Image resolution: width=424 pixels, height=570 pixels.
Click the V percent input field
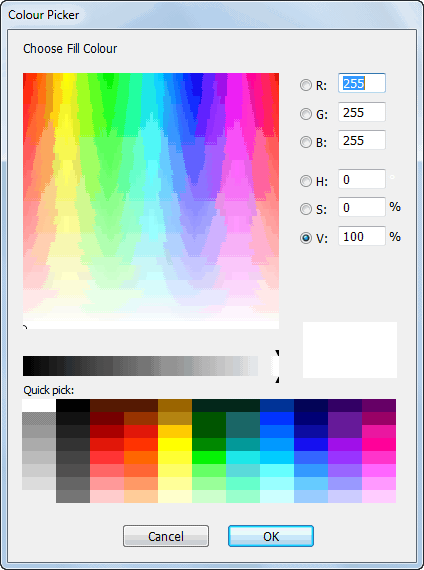[362, 236]
